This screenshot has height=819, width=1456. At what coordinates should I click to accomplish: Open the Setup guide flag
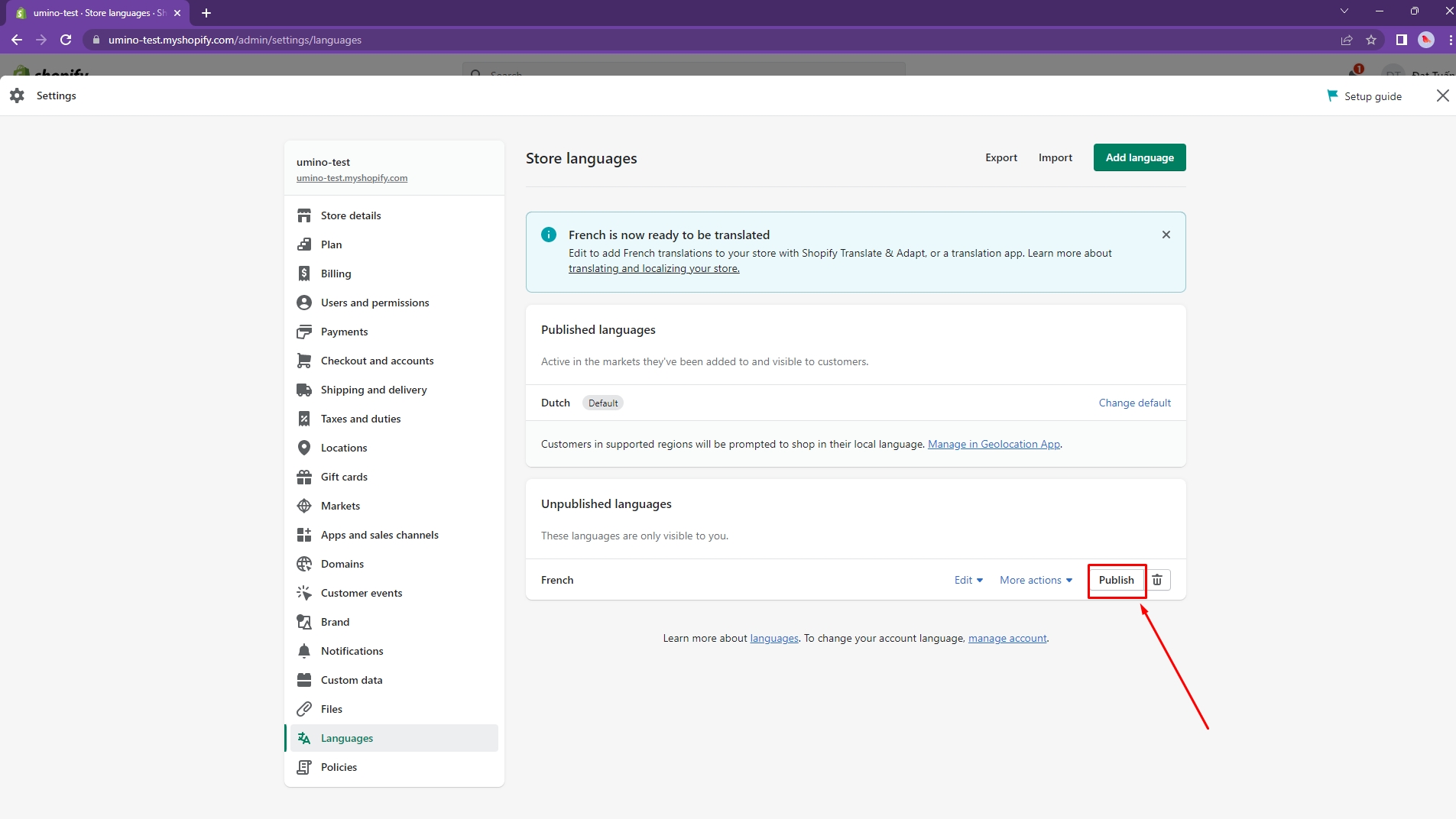point(1364,96)
